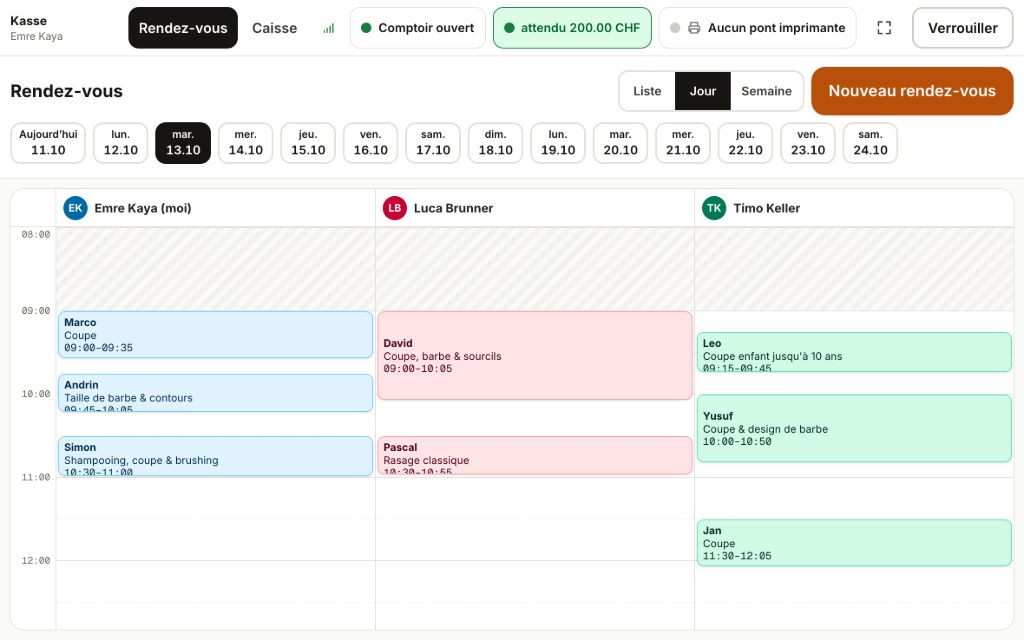Viewport: 1024px width, 640px height.
Task: Select date dim. 18.10
Action: pyautogui.click(x=496, y=142)
